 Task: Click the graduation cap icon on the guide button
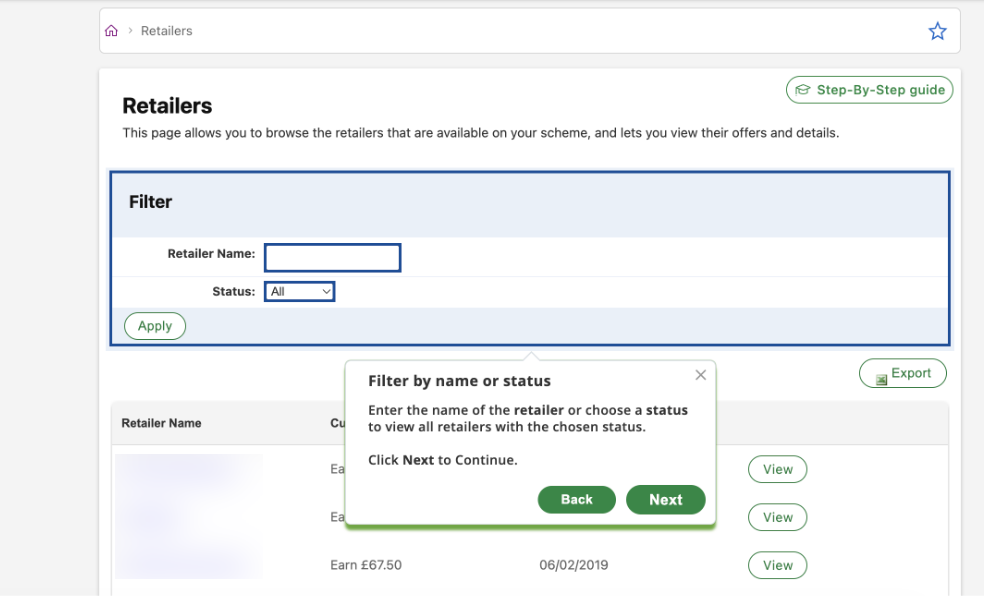click(x=803, y=89)
